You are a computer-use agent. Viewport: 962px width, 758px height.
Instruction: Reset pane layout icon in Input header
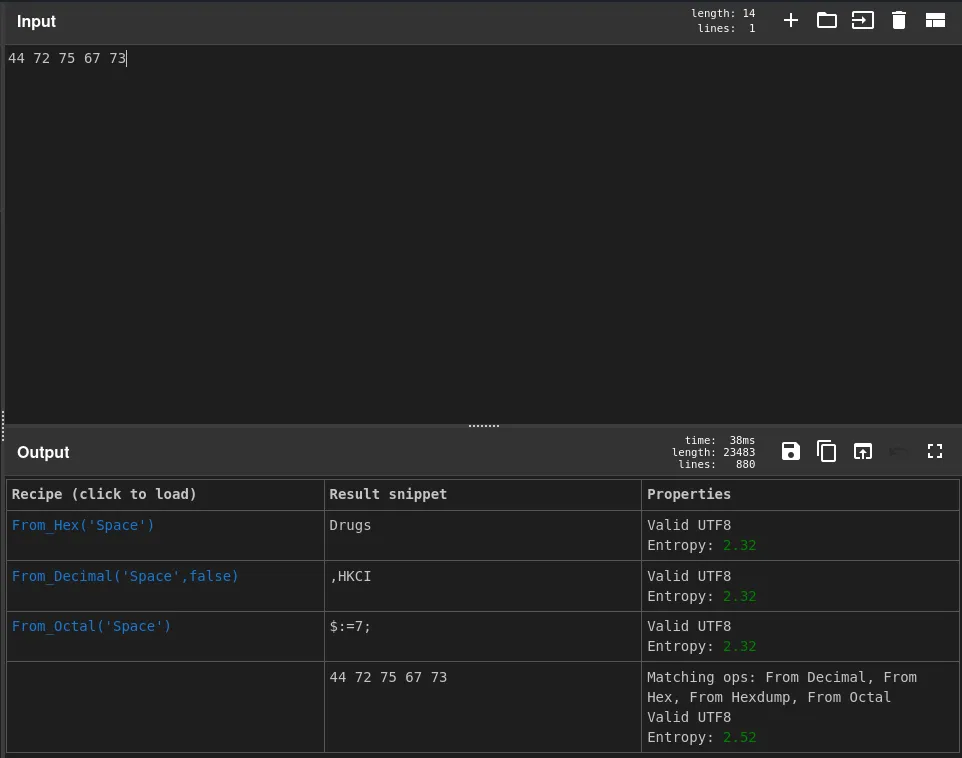[x=935, y=21]
